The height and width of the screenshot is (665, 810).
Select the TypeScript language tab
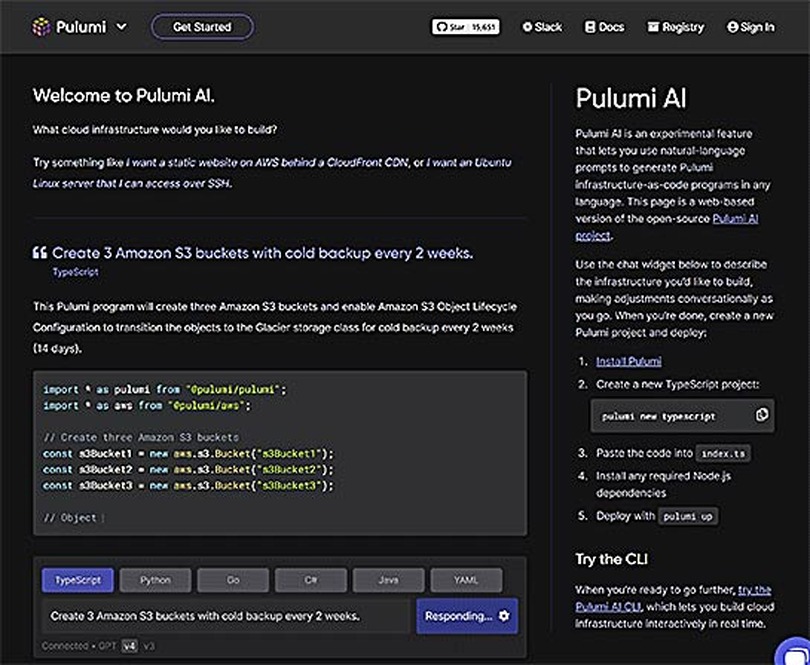pyautogui.click(x=77, y=580)
